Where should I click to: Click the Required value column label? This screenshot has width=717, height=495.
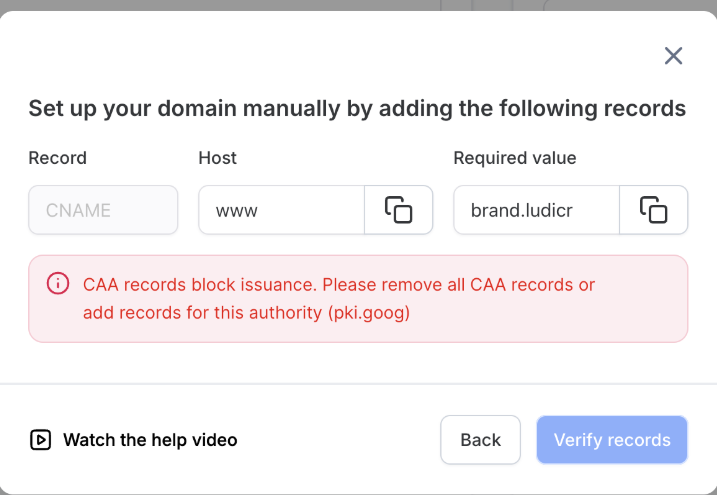514,158
